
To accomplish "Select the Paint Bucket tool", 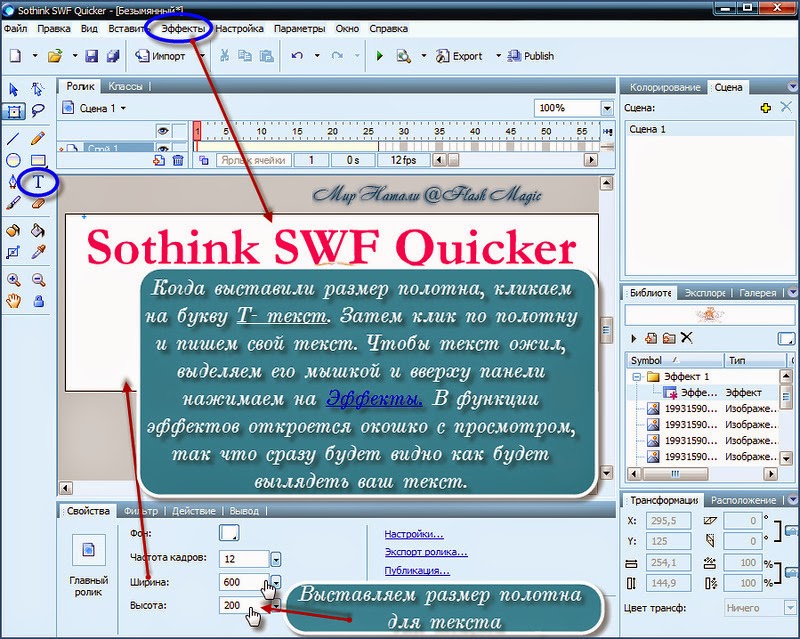I will point(38,231).
